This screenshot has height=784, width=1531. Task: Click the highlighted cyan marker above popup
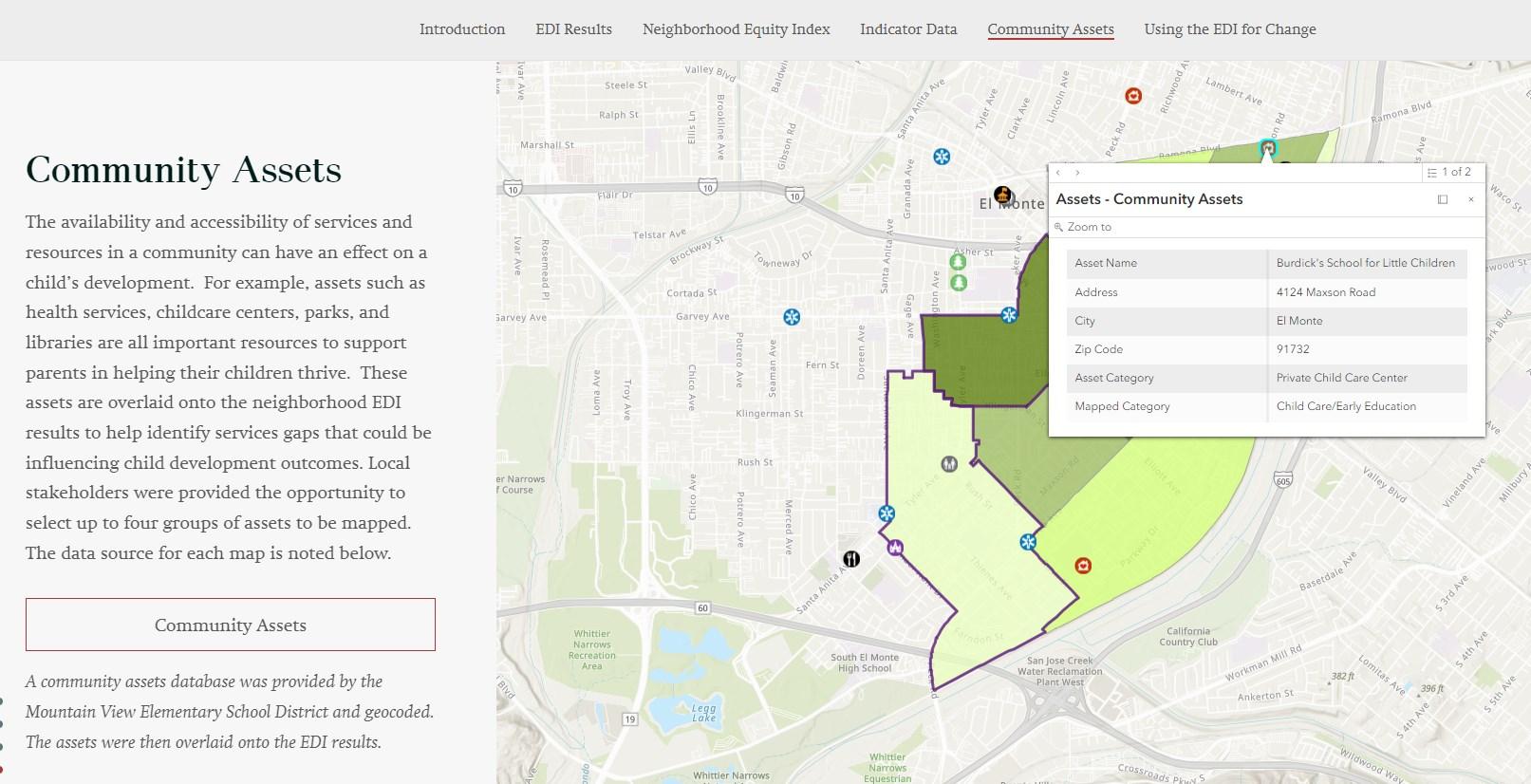click(1268, 148)
